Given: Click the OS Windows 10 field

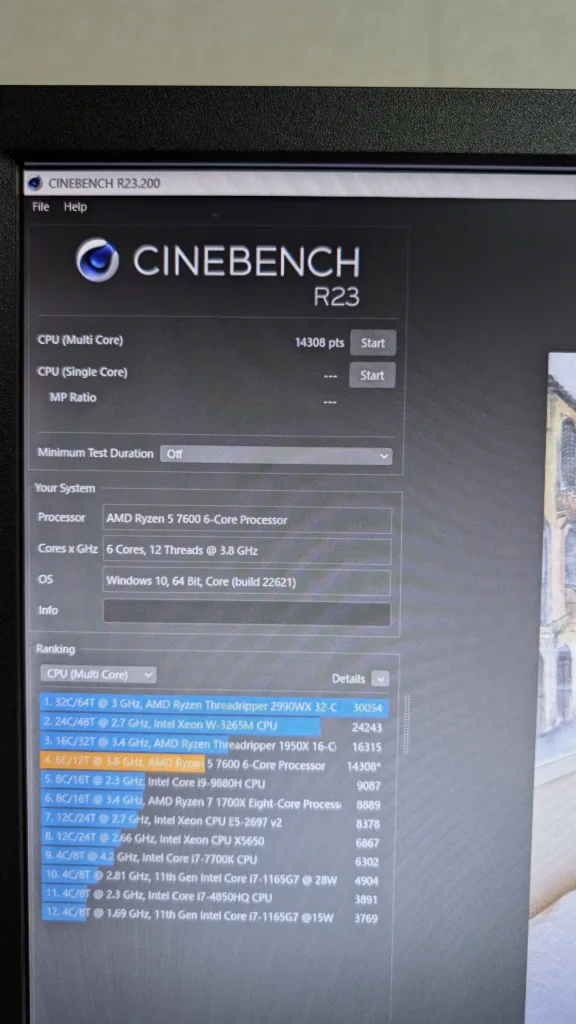Looking at the screenshot, I should [x=247, y=581].
